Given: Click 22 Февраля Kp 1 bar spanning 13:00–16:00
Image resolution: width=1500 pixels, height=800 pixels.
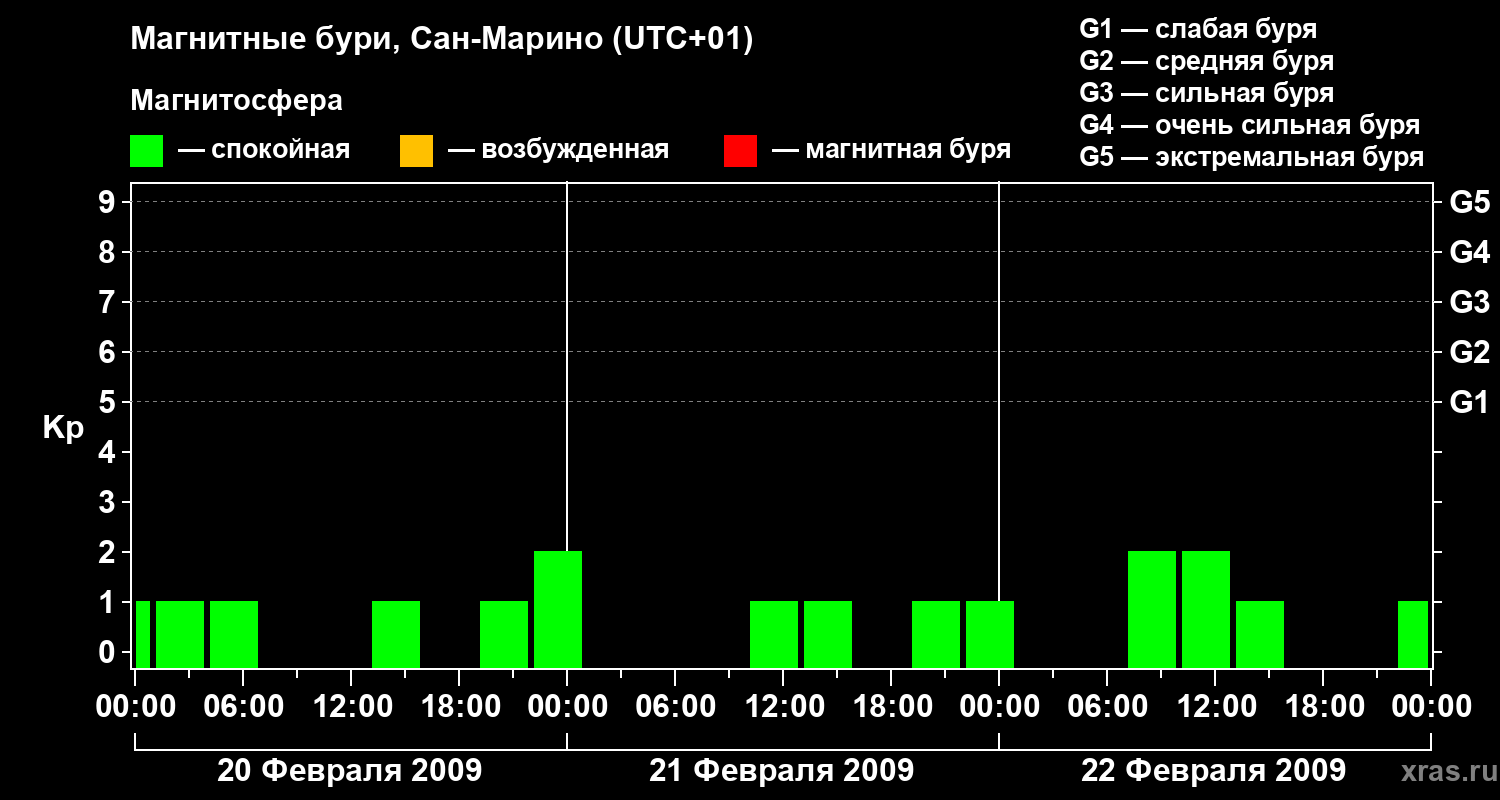Looking at the screenshot, I should tap(1260, 634).
